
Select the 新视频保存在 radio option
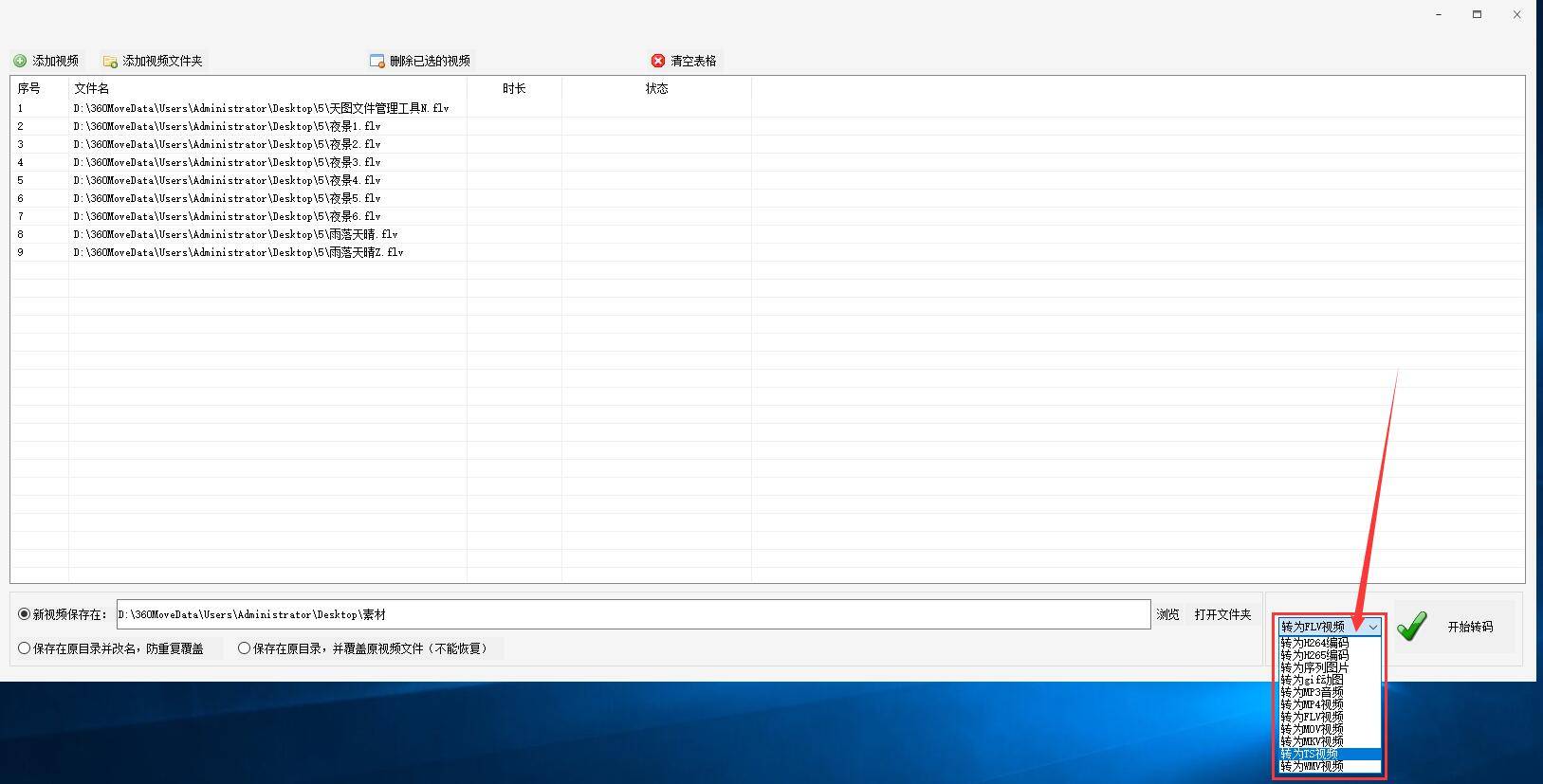[x=25, y=614]
